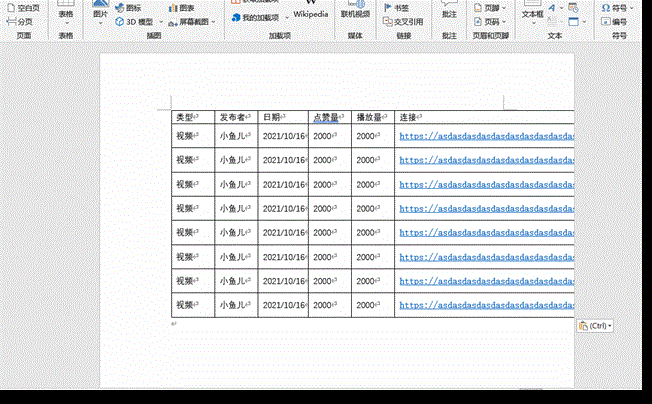Click the 图标 icons button
This screenshot has height=404, width=652.
(x=127, y=7)
